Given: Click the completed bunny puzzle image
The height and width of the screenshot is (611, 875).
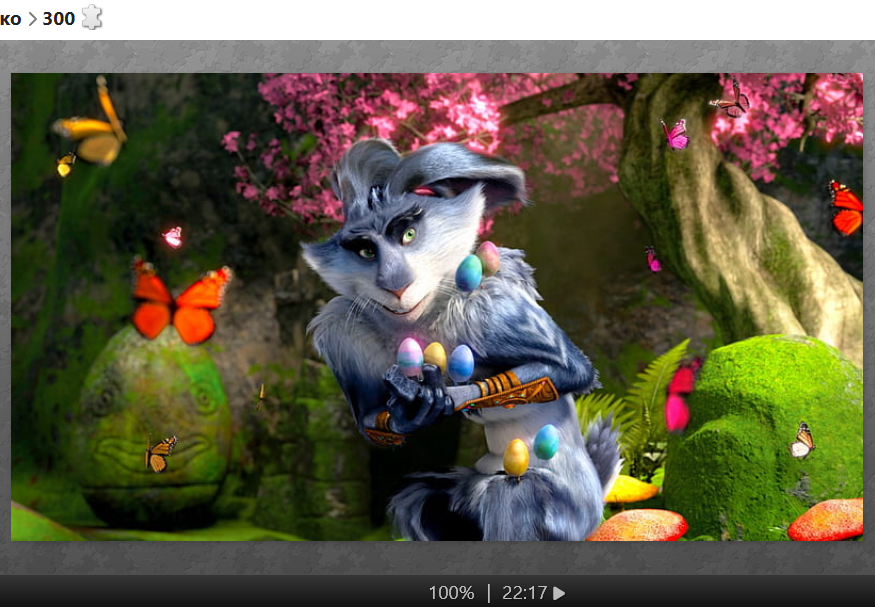Looking at the screenshot, I should click(437, 307).
